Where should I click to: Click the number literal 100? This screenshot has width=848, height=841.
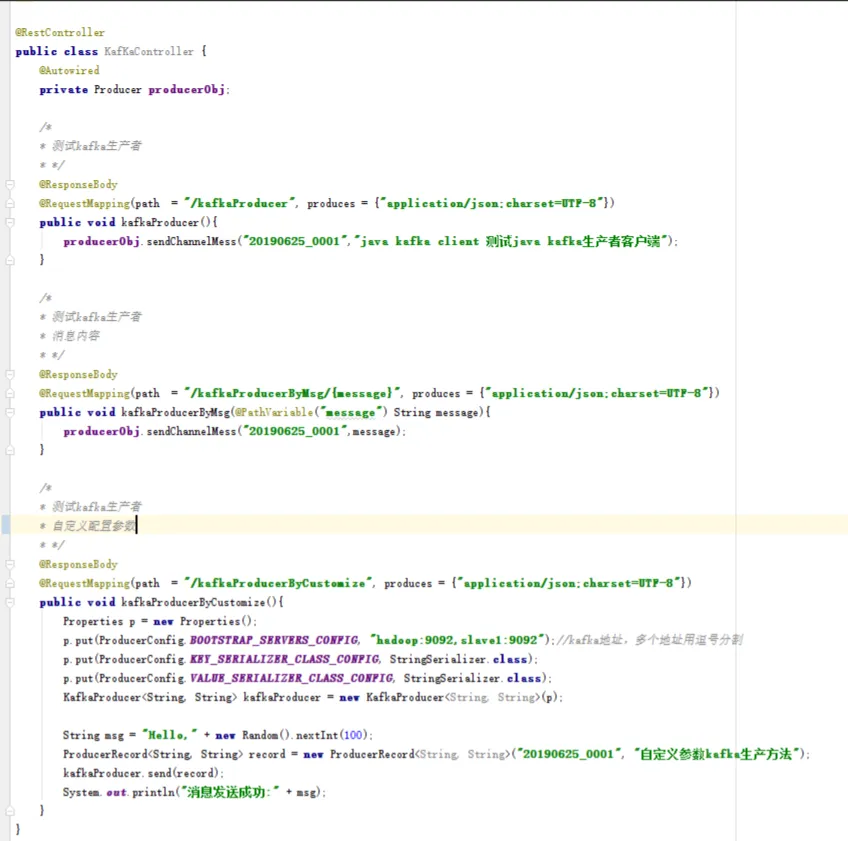coord(353,735)
